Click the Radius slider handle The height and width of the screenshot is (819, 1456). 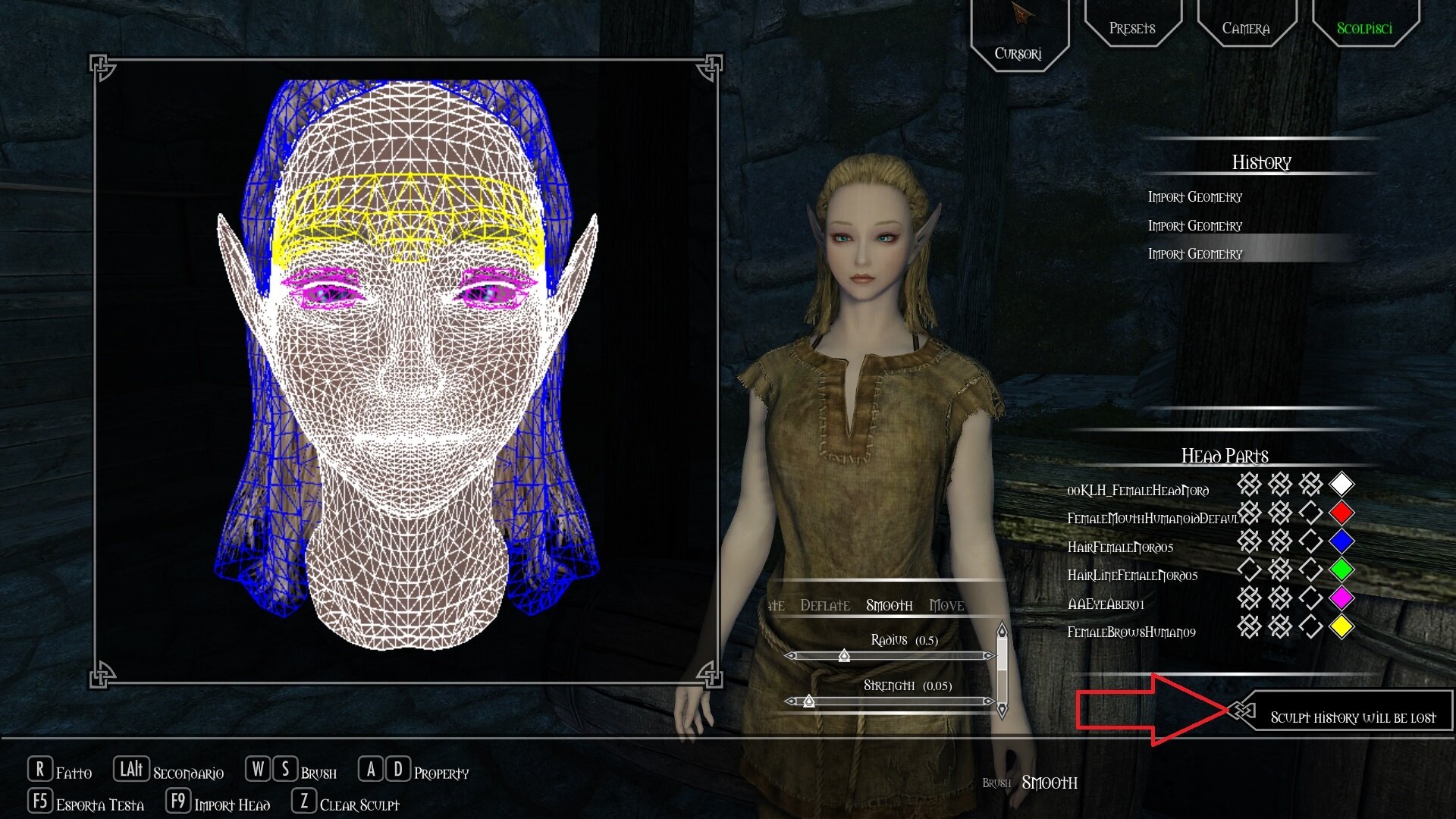click(x=844, y=657)
